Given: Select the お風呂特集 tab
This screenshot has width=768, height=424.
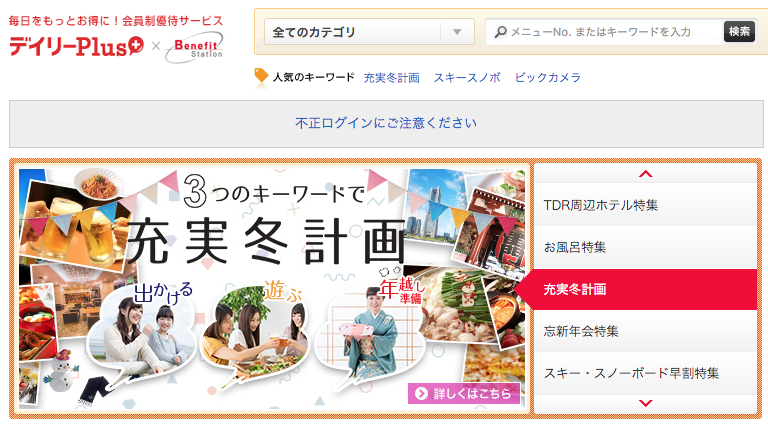Looking at the screenshot, I should (x=646, y=247).
